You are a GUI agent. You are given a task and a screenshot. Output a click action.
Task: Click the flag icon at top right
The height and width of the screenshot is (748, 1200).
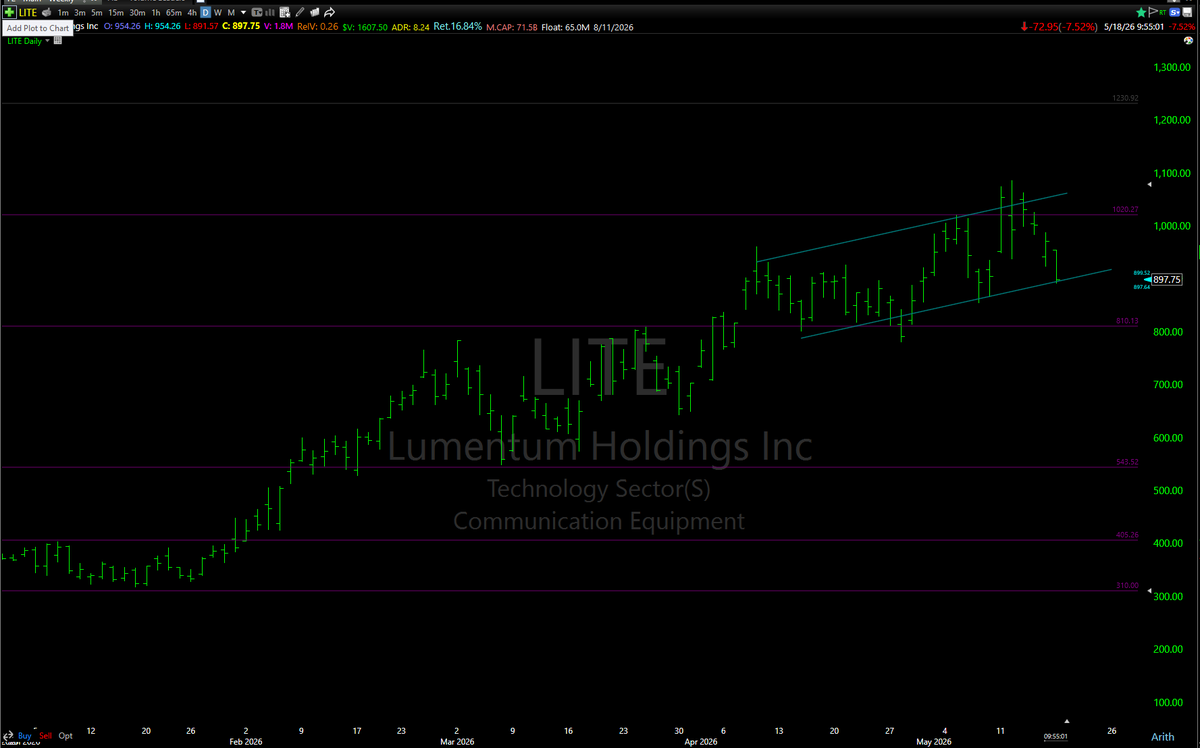pos(1153,13)
